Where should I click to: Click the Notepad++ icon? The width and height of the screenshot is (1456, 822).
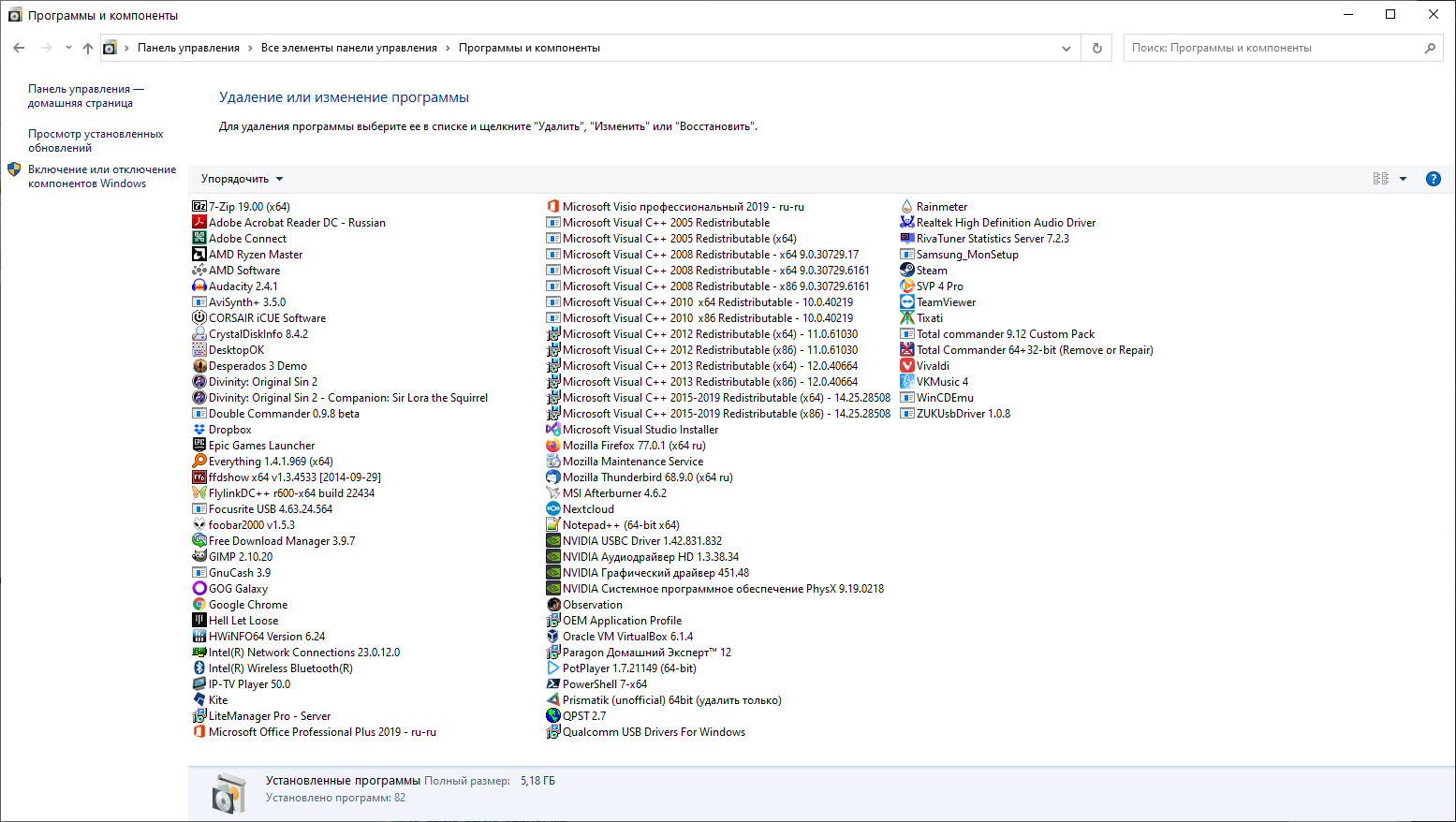552,525
